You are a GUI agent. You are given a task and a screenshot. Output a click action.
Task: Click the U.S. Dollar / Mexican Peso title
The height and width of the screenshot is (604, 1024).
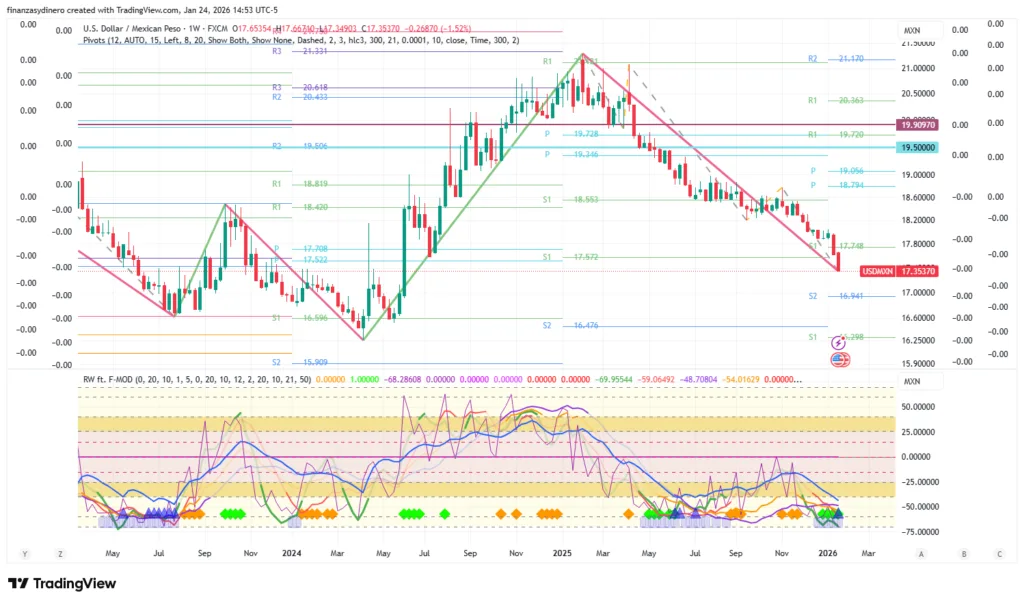click(x=140, y=30)
